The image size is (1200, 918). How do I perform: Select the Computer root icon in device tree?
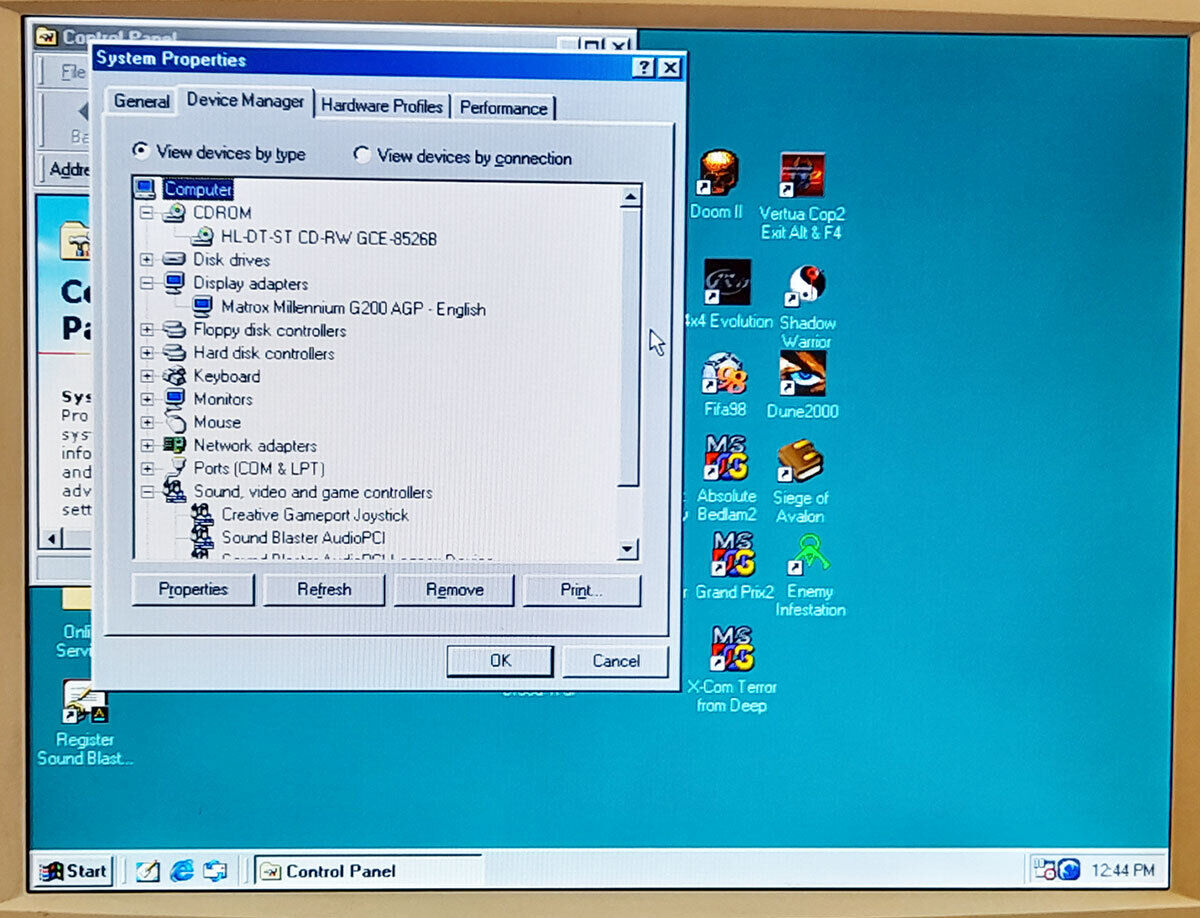[x=146, y=189]
